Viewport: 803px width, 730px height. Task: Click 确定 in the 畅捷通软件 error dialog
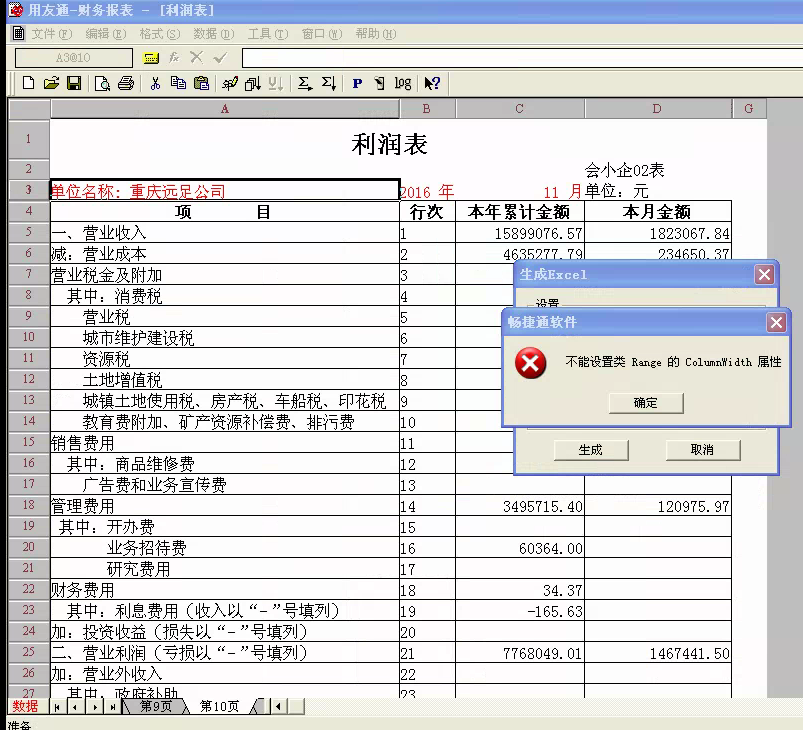(x=646, y=403)
